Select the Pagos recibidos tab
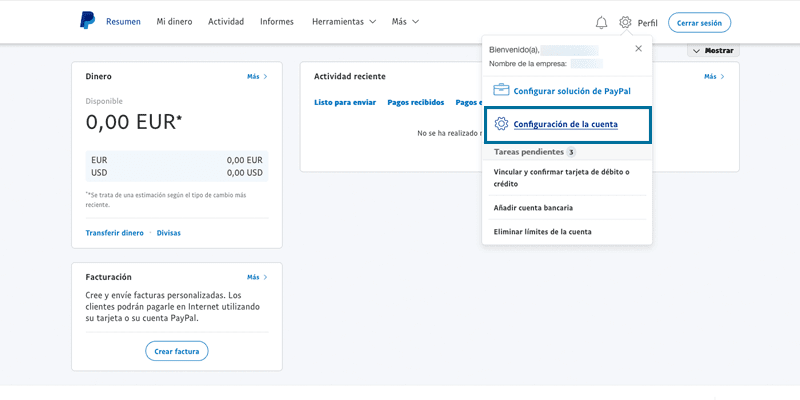The width and height of the screenshot is (800, 400). (x=415, y=102)
